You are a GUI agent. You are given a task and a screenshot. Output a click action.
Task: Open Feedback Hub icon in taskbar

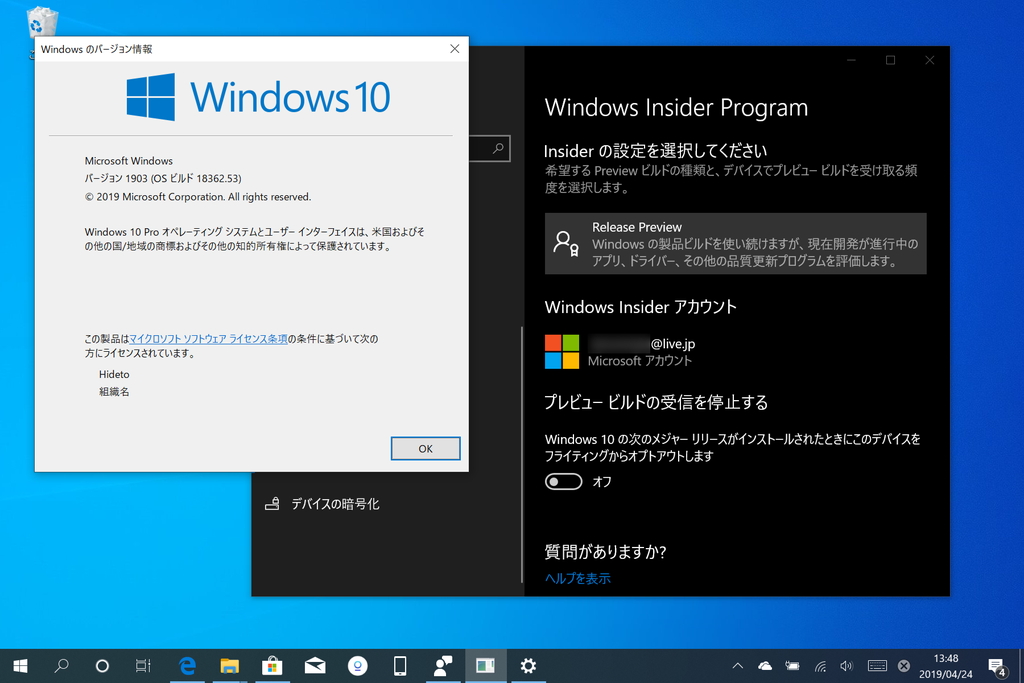coord(443,666)
